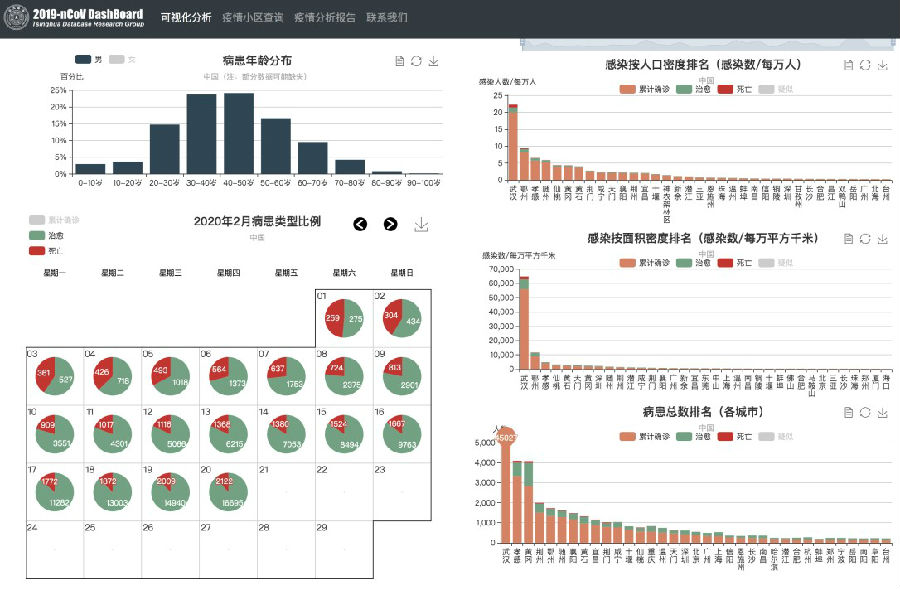This screenshot has width=900, height=589.
Task: Click the 联系我们 link
Action: click(x=387, y=18)
